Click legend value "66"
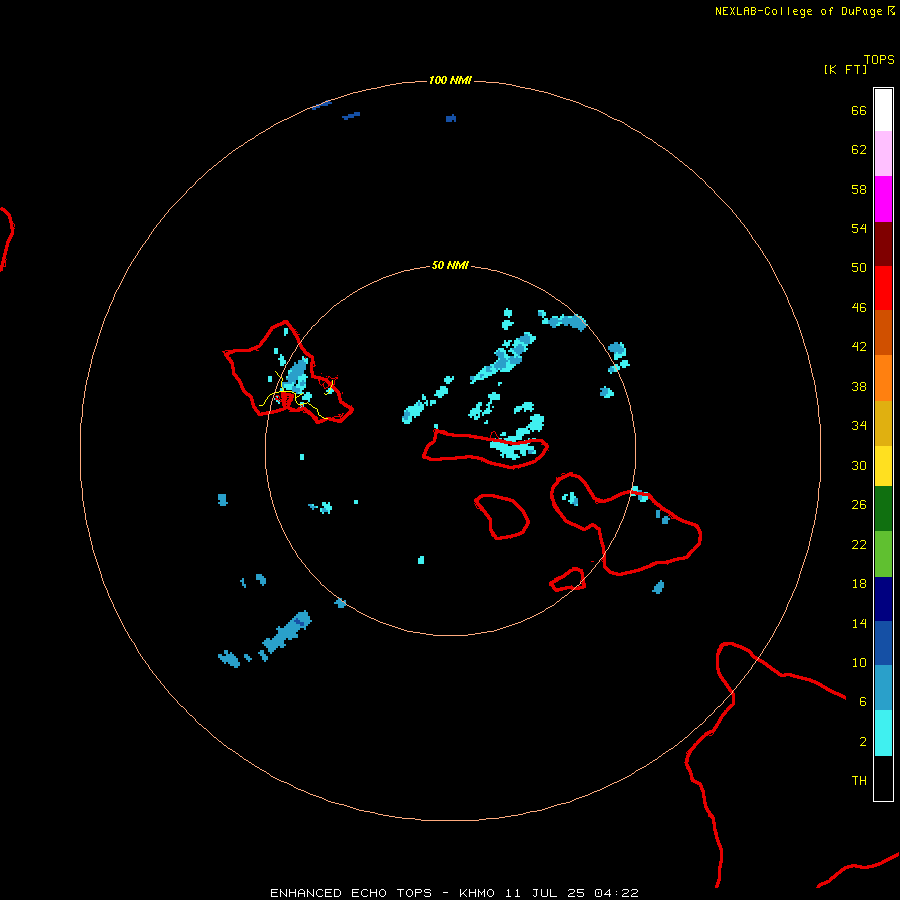This screenshot has height=900, width=900. [x=859, y=111]
